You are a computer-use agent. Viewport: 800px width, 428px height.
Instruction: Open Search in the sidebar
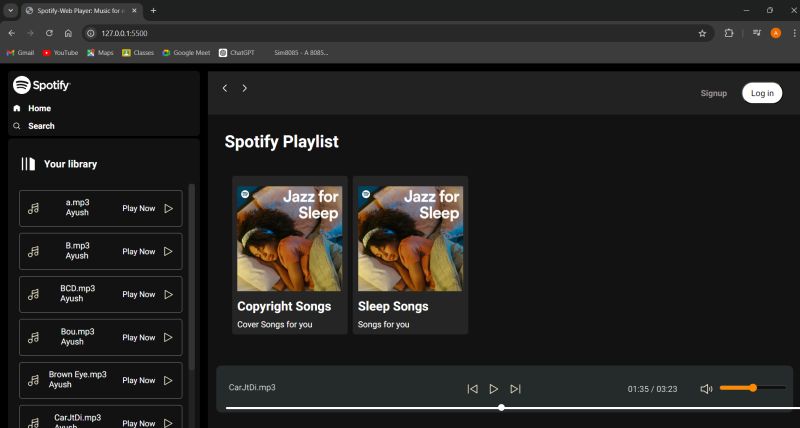point(41,126)
